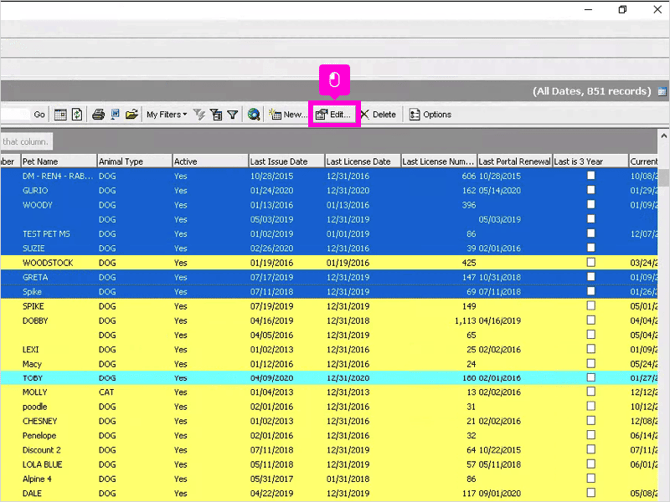Open the My Filters dropdown
This screenshot has width=670, height=502.
[167, 114]
